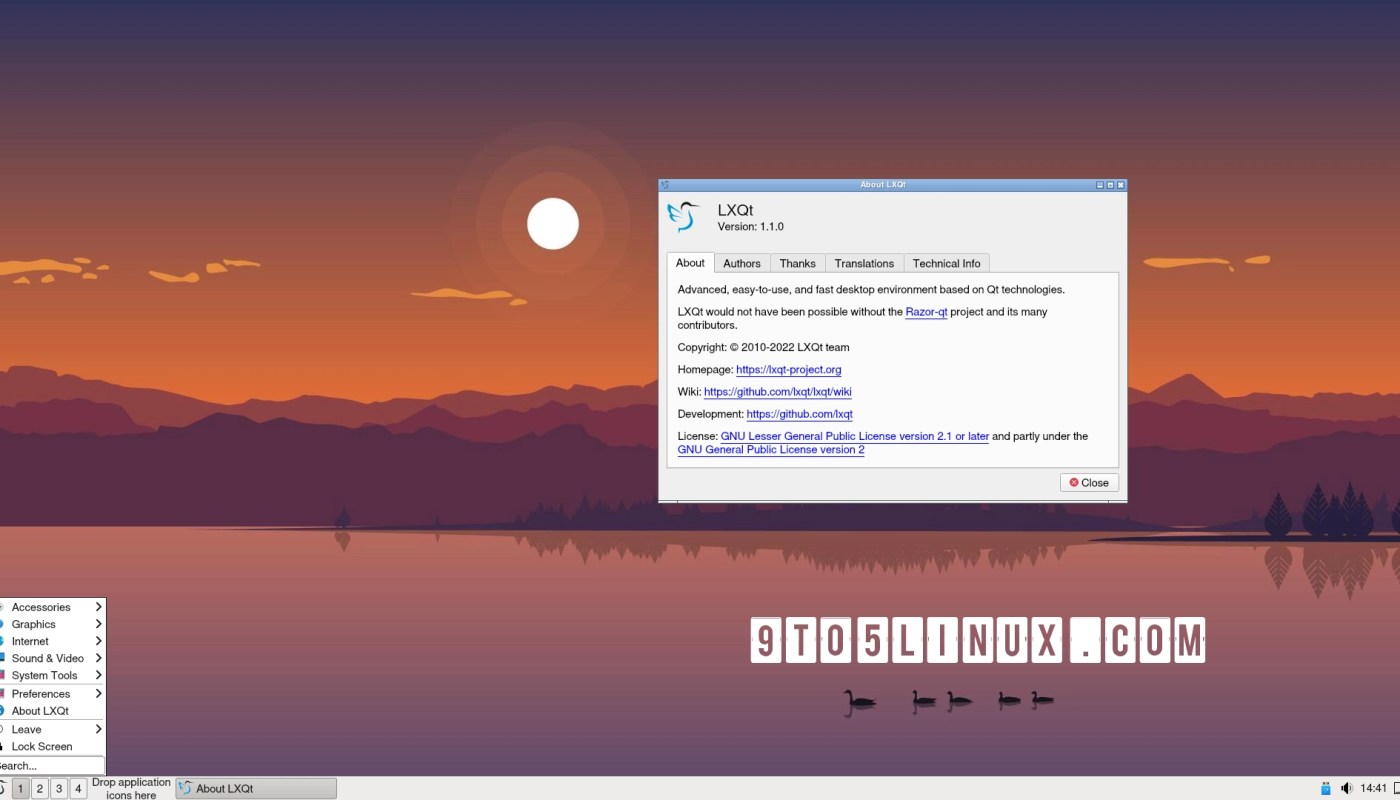Switch to the Authors tab
1400x800 pixels.
[x=742, y=263]
